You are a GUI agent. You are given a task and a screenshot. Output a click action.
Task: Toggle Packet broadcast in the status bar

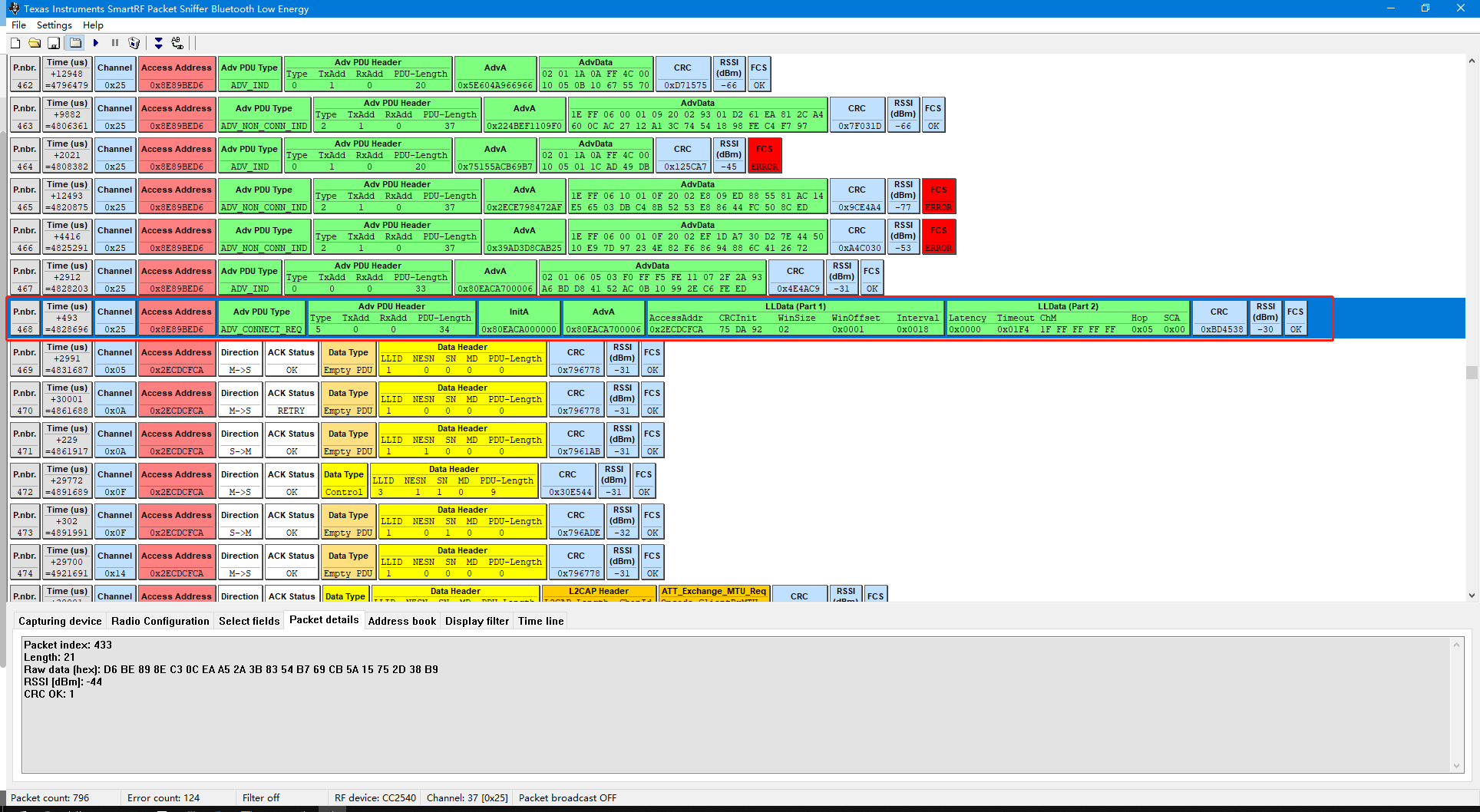(x=567, y=797)
